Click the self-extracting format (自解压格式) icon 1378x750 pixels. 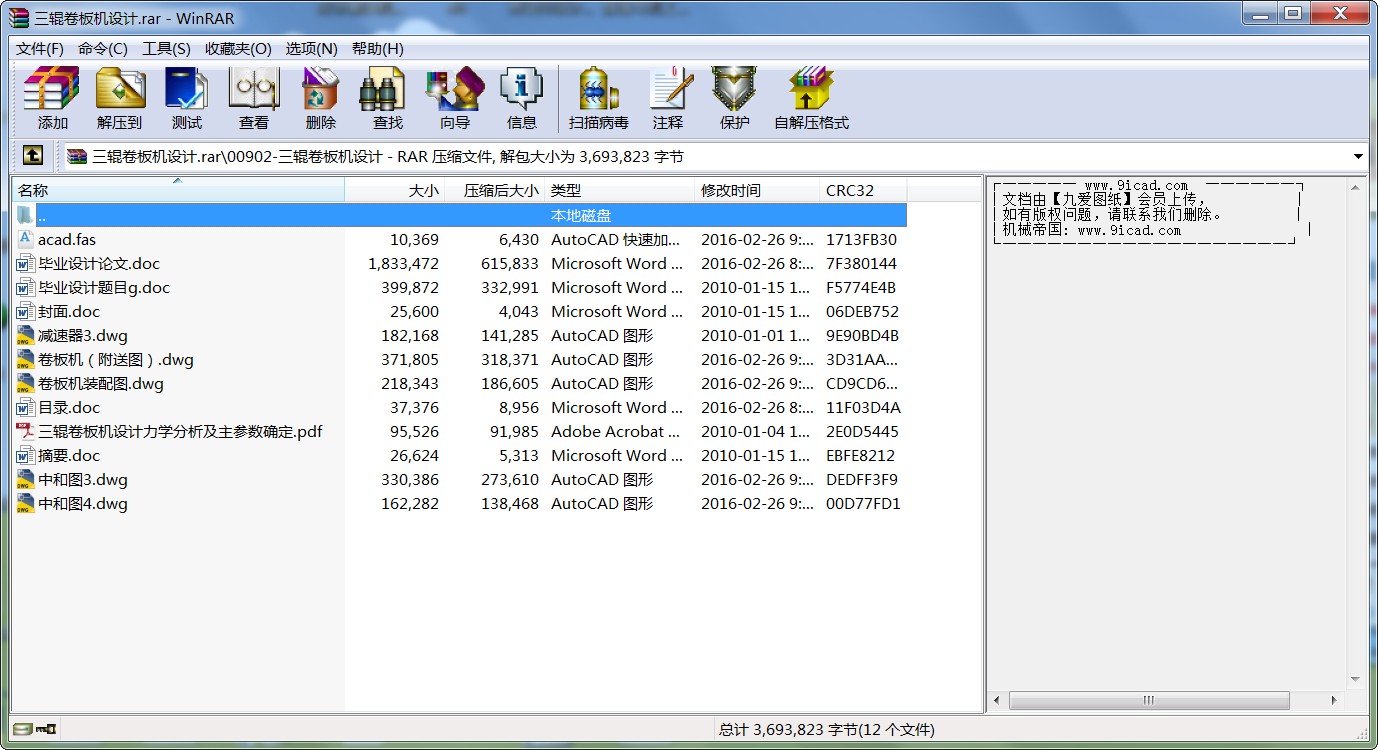click(811, 98)
